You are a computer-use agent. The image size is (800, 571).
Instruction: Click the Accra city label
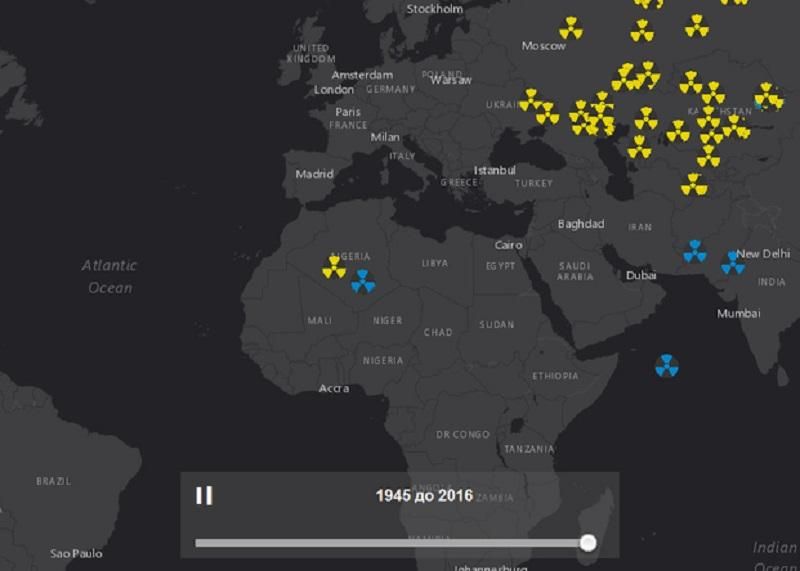tap(334, 388)
